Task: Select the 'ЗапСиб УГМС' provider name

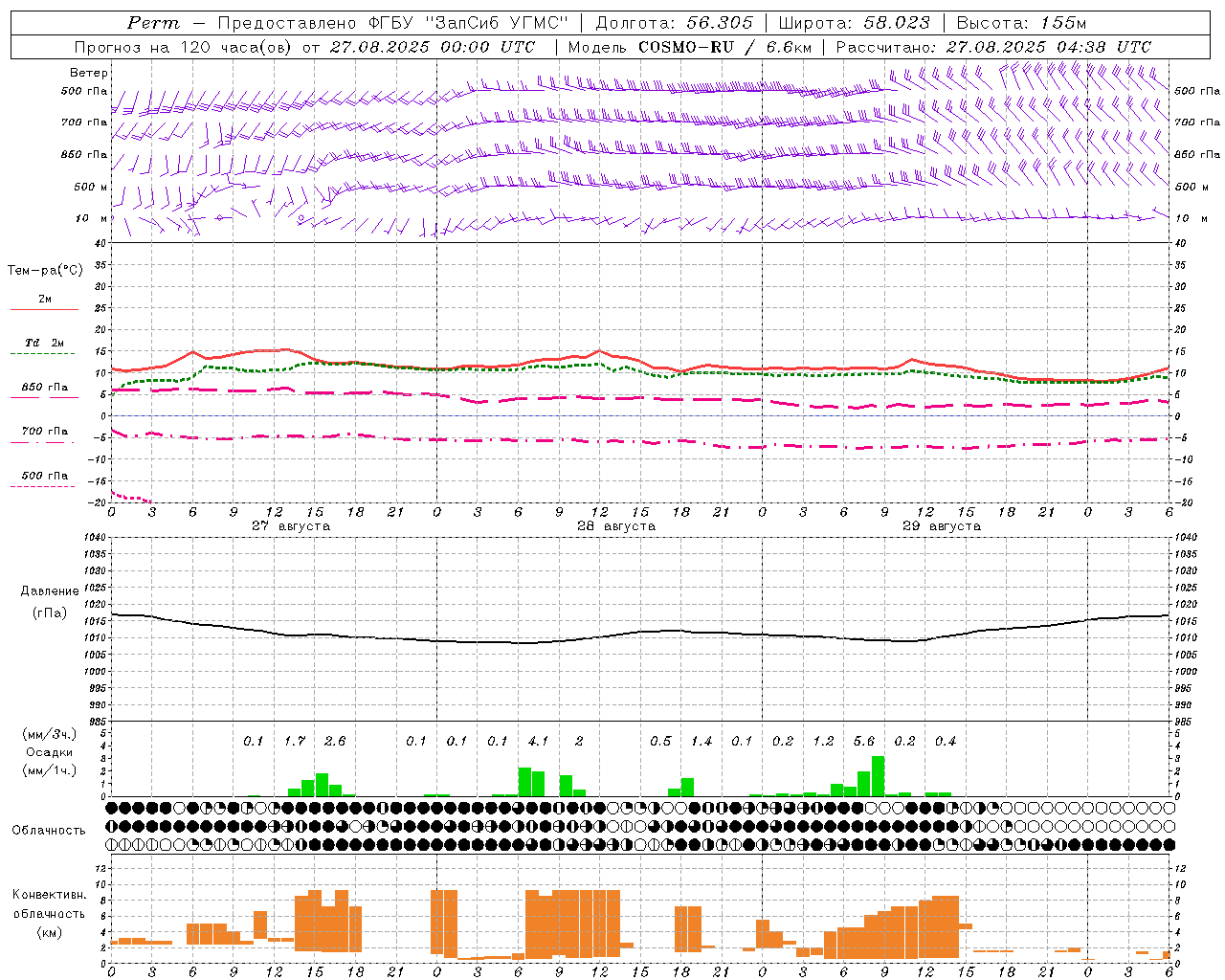Action: coord(495,23)
